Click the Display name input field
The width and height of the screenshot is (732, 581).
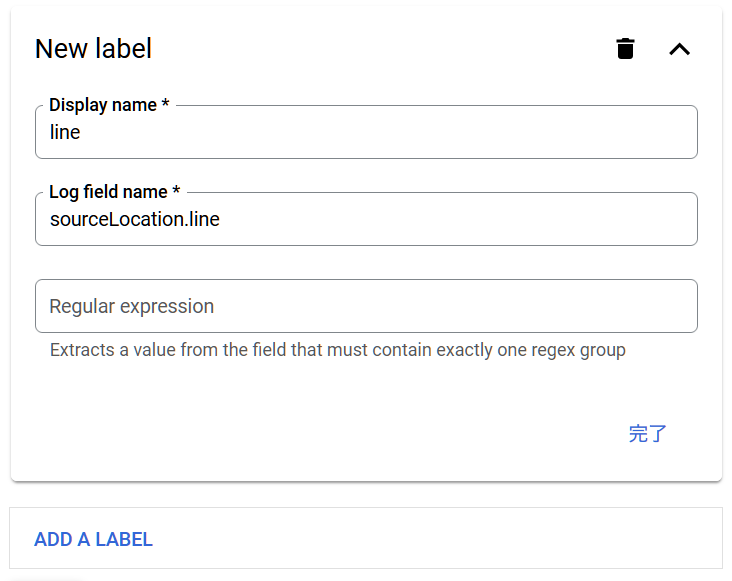(x=366, y=132)
